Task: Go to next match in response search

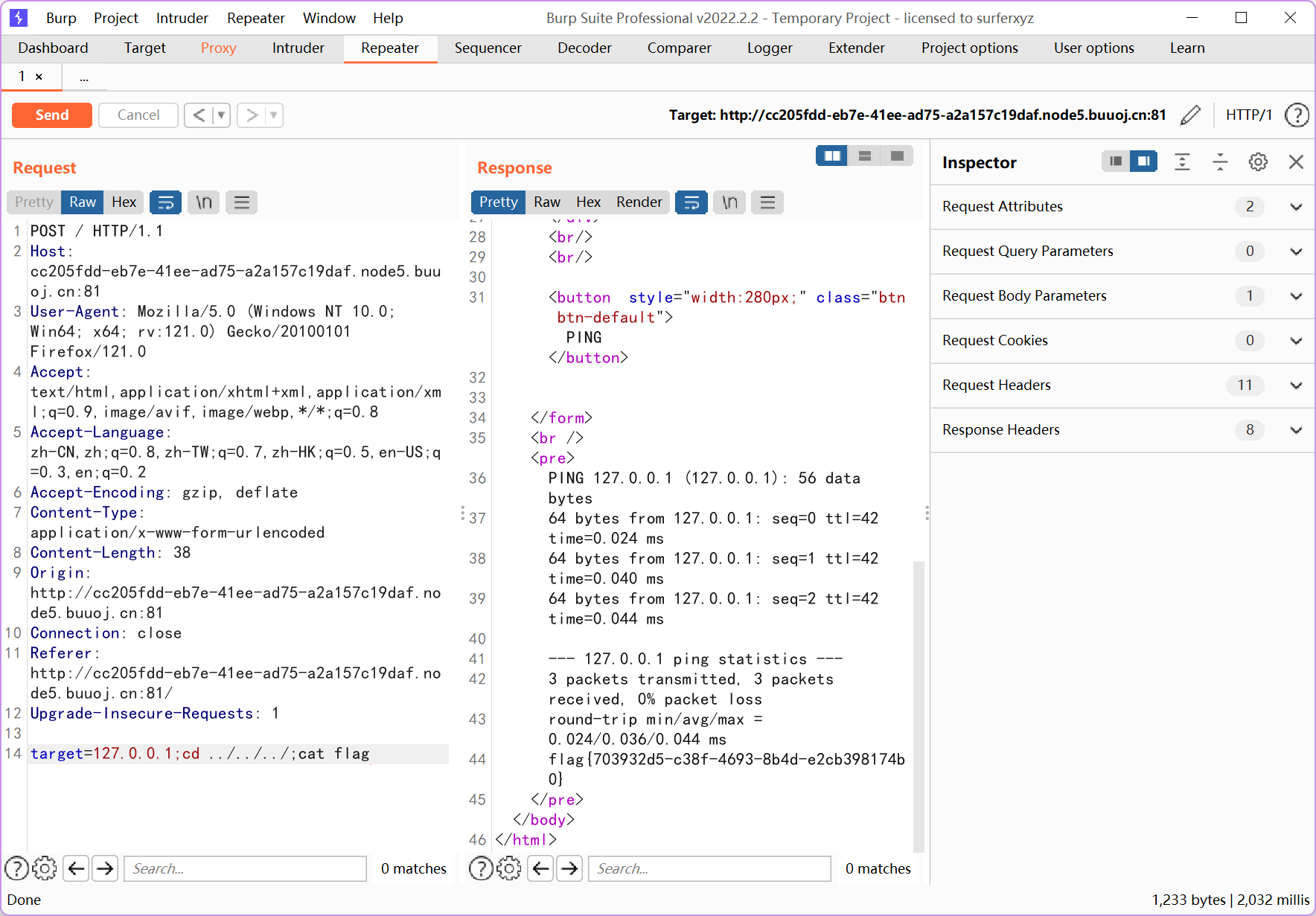Action: click(570, 868)
